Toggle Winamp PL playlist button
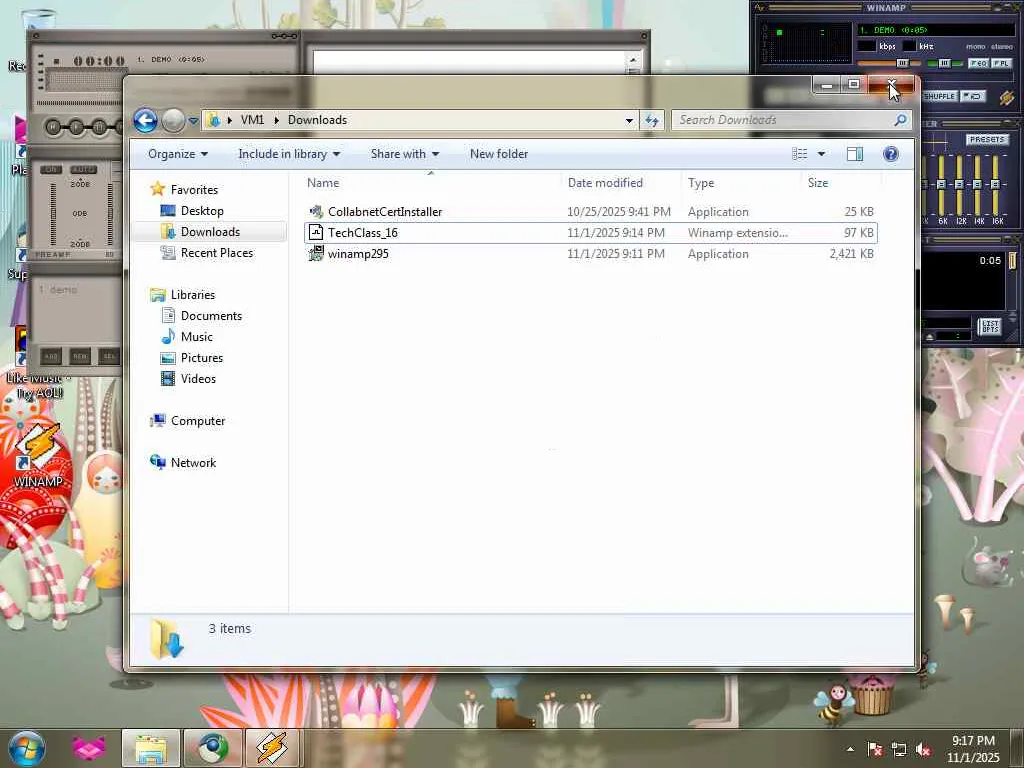 (x=1001, y=63)
